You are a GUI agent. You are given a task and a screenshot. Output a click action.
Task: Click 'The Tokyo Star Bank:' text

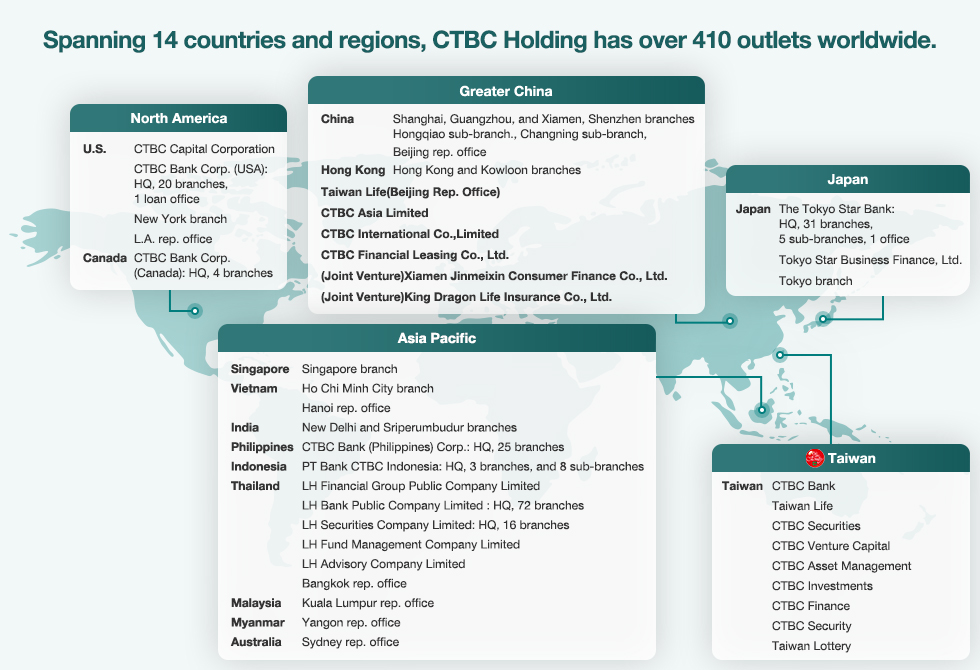click(836, 209)
